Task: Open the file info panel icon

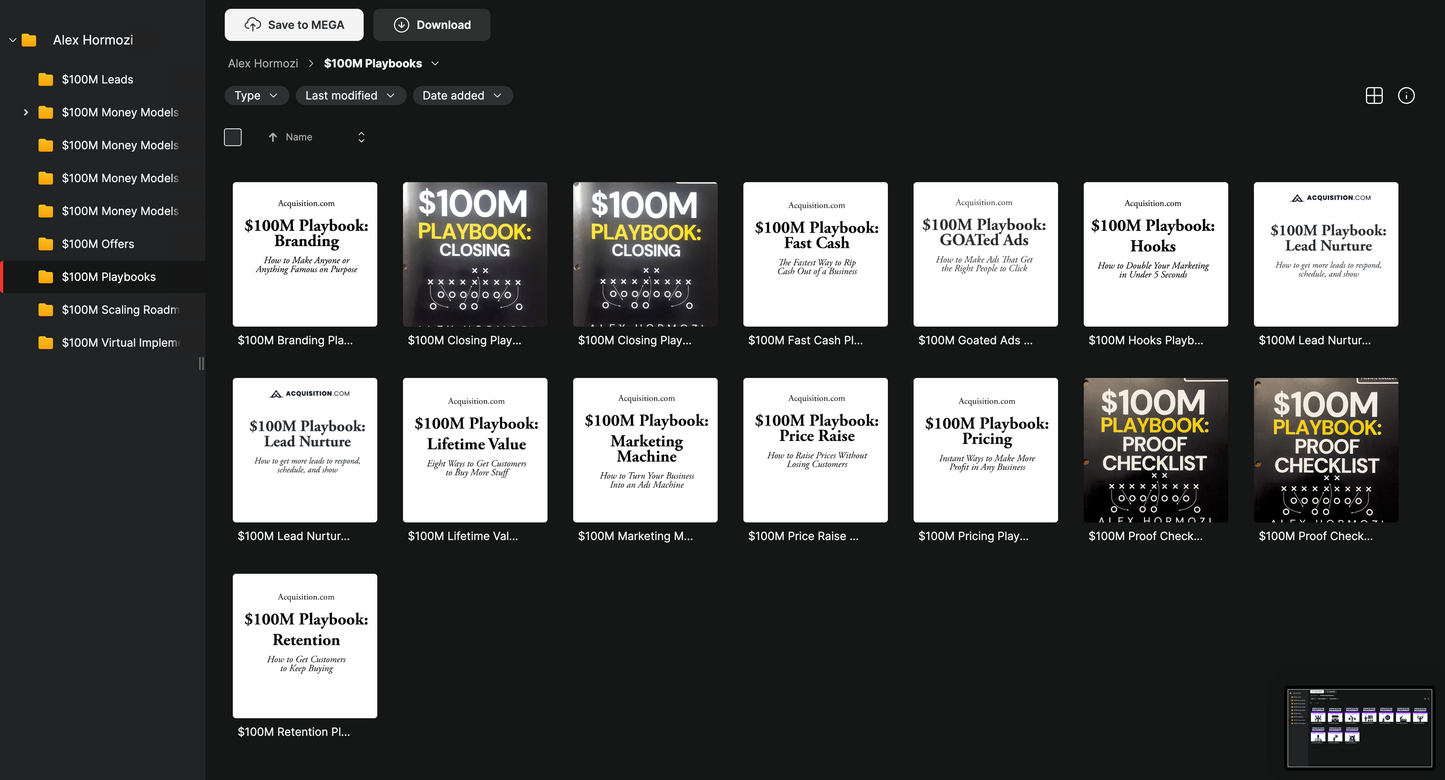Action: 1406,96
